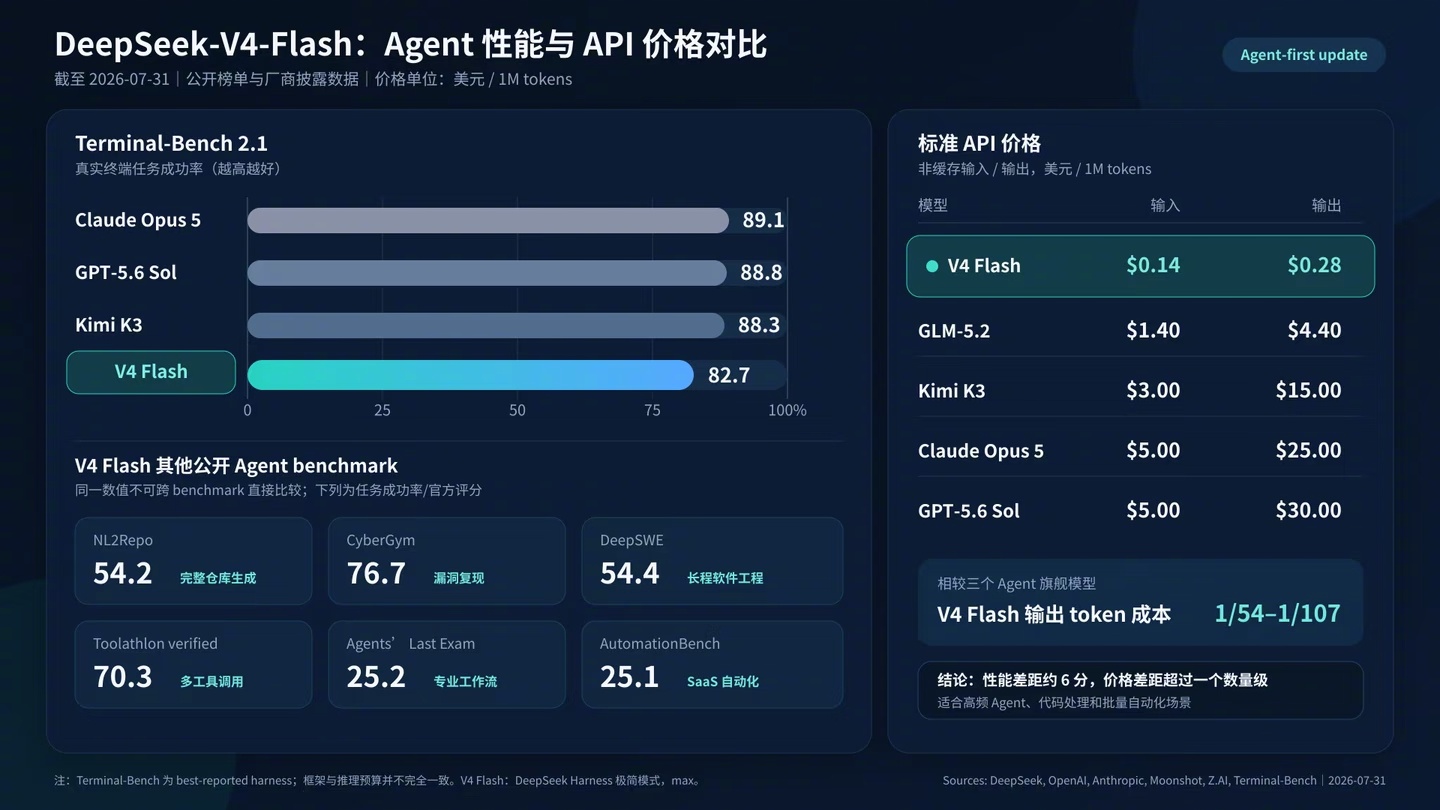Click the 88.3 score value
The image size is (1440, 810).
click(x=759, y=325)
